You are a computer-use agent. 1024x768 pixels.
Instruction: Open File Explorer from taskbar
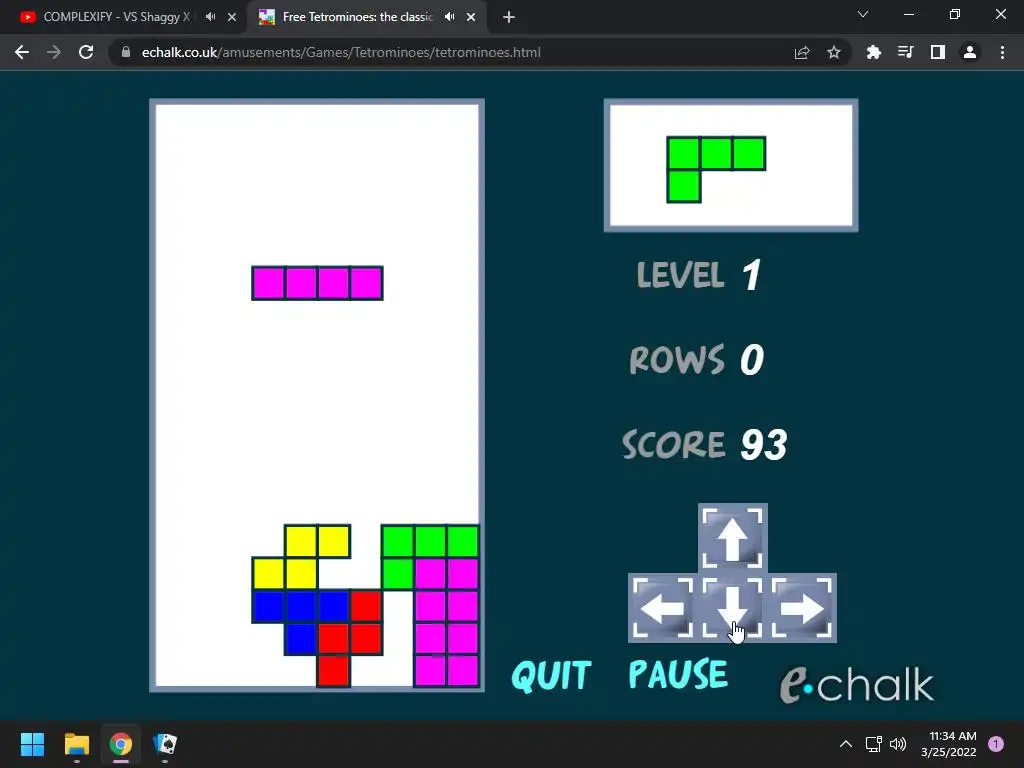tap(76, 744)
